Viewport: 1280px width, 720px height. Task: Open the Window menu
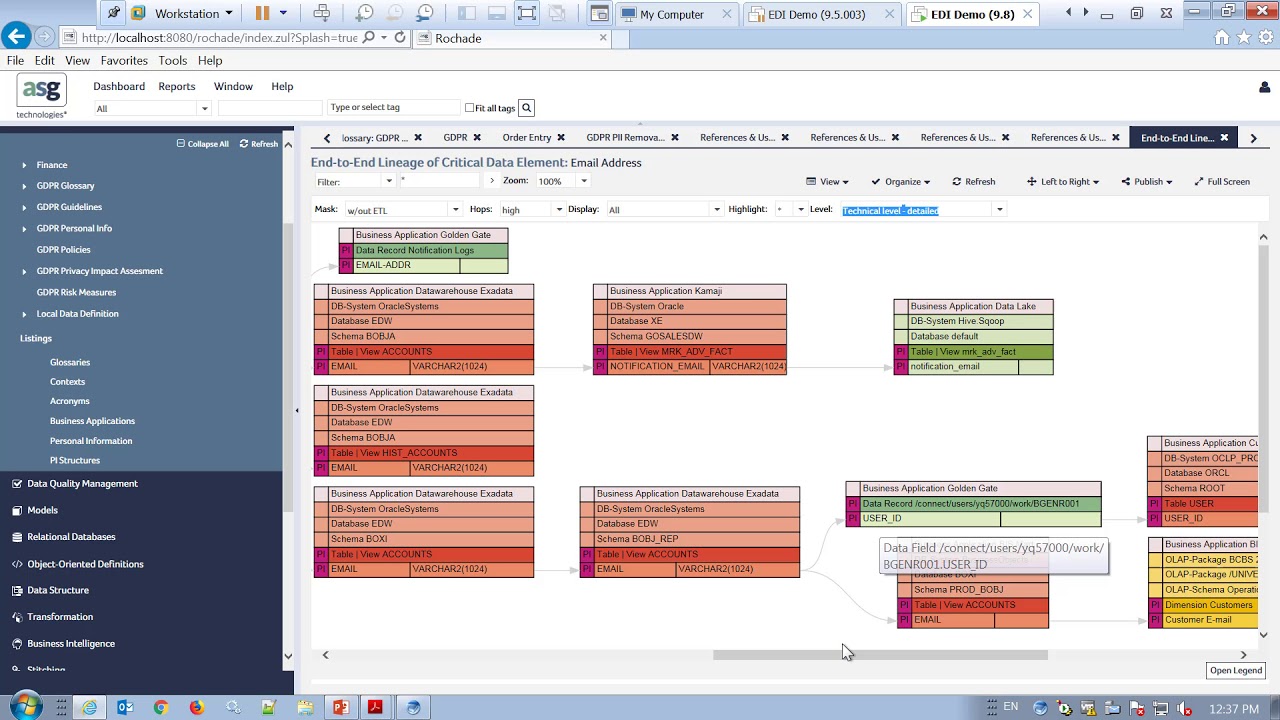[x=233, y=87]
